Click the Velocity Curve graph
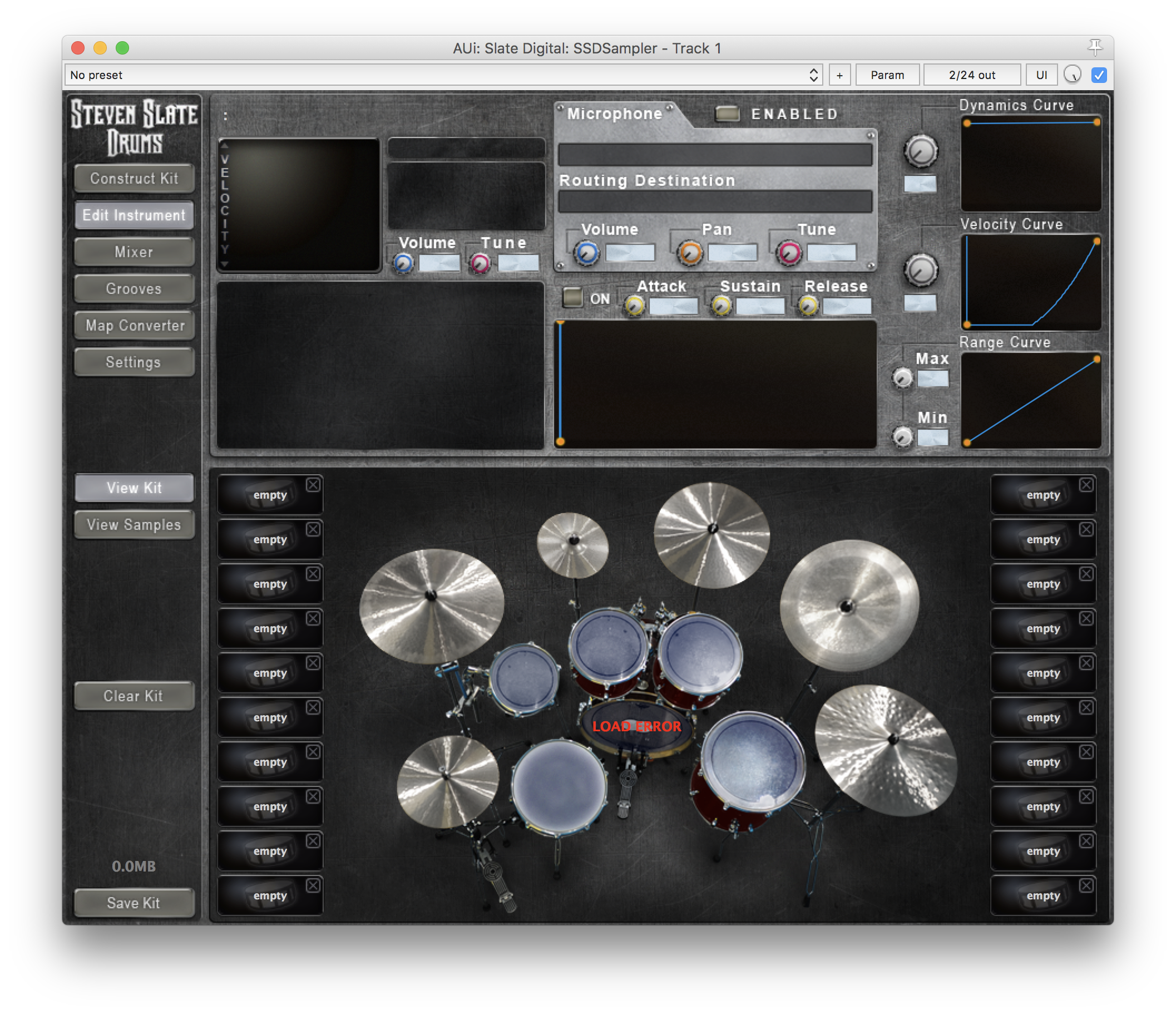1176x1014 pixels. 1031,282
